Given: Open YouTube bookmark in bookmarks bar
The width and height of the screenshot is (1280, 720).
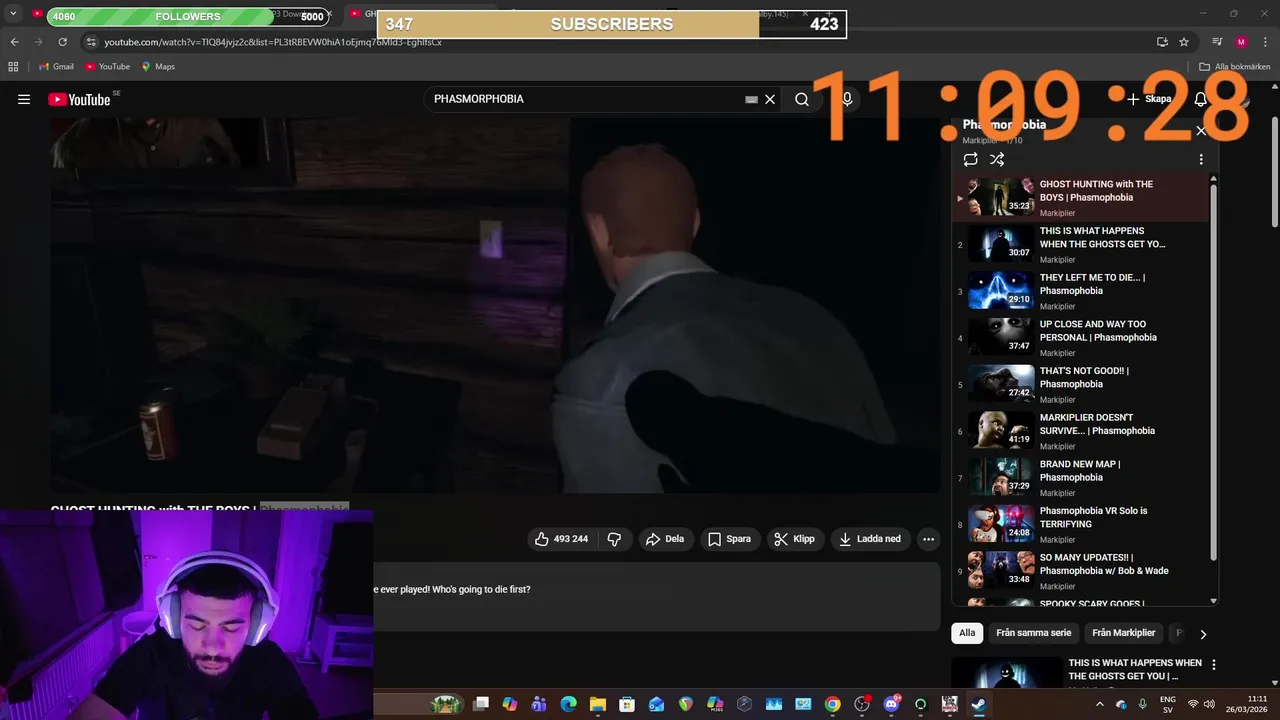Looking at the screenshot, I should pos(107,67).
